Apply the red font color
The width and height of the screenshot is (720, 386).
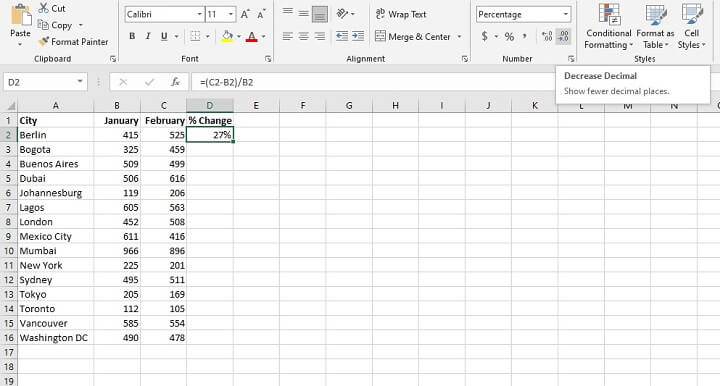252,36
